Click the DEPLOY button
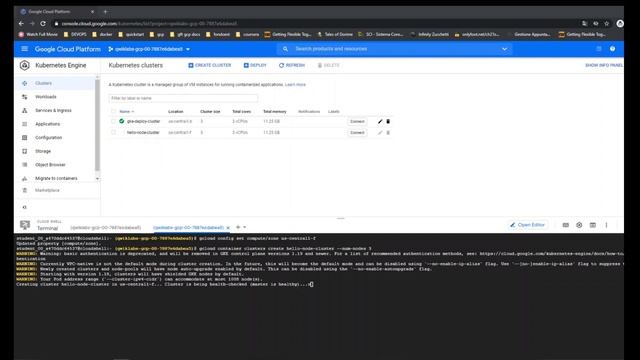The width and height of the screenshot is (640, 360). [255, 65]
